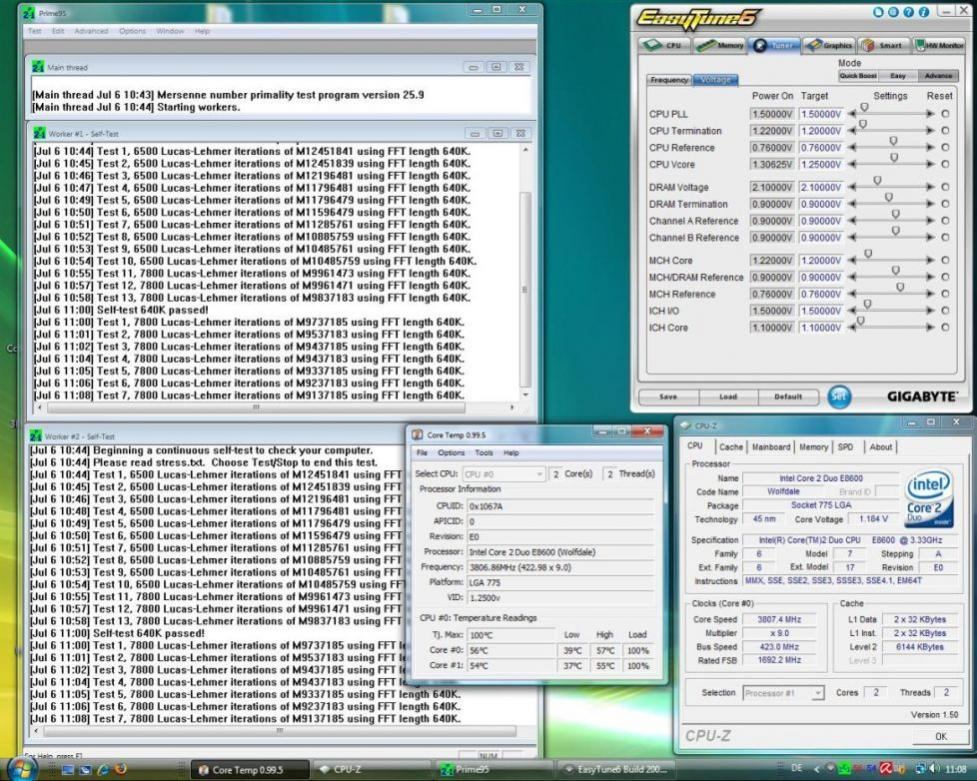Image resolution: width=977 pixels, height=781 pixels.
Task: Click the EasyTune6 help question-mark icon
Action: [x=908, y=12]
